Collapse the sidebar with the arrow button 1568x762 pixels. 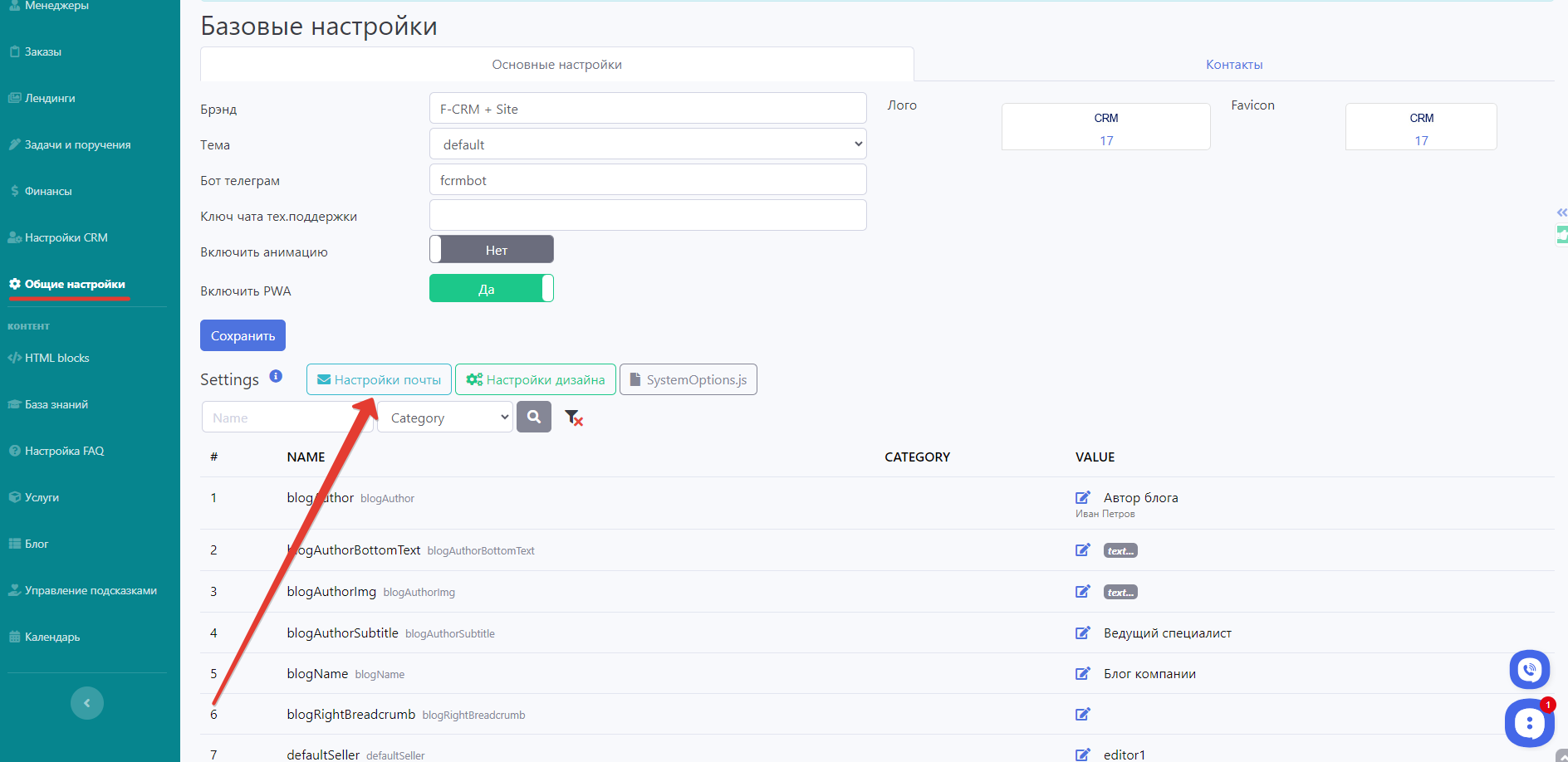(87, 703)
